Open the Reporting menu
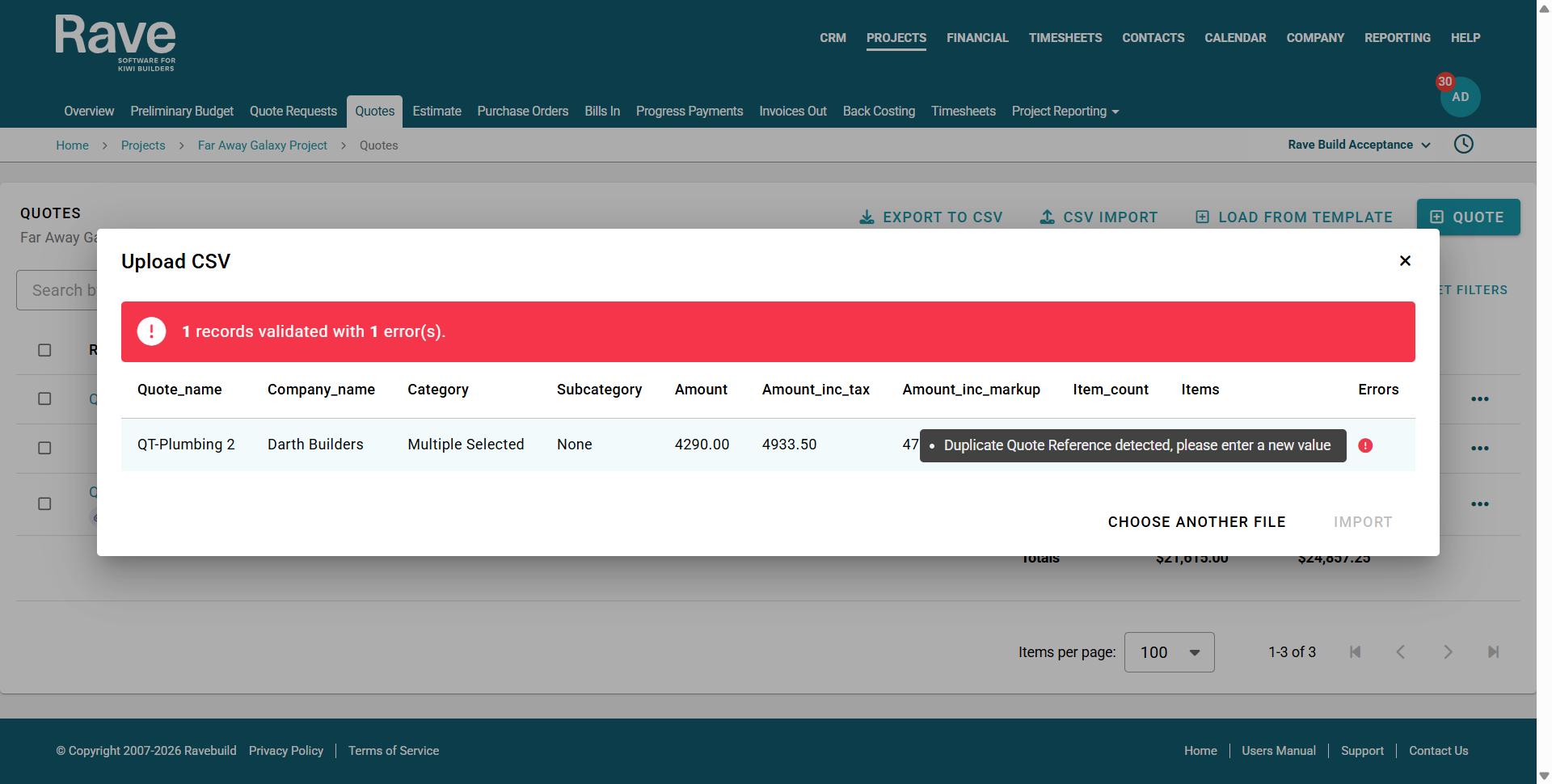This screenshot has width=1552, height=784. pos(1398,38)
